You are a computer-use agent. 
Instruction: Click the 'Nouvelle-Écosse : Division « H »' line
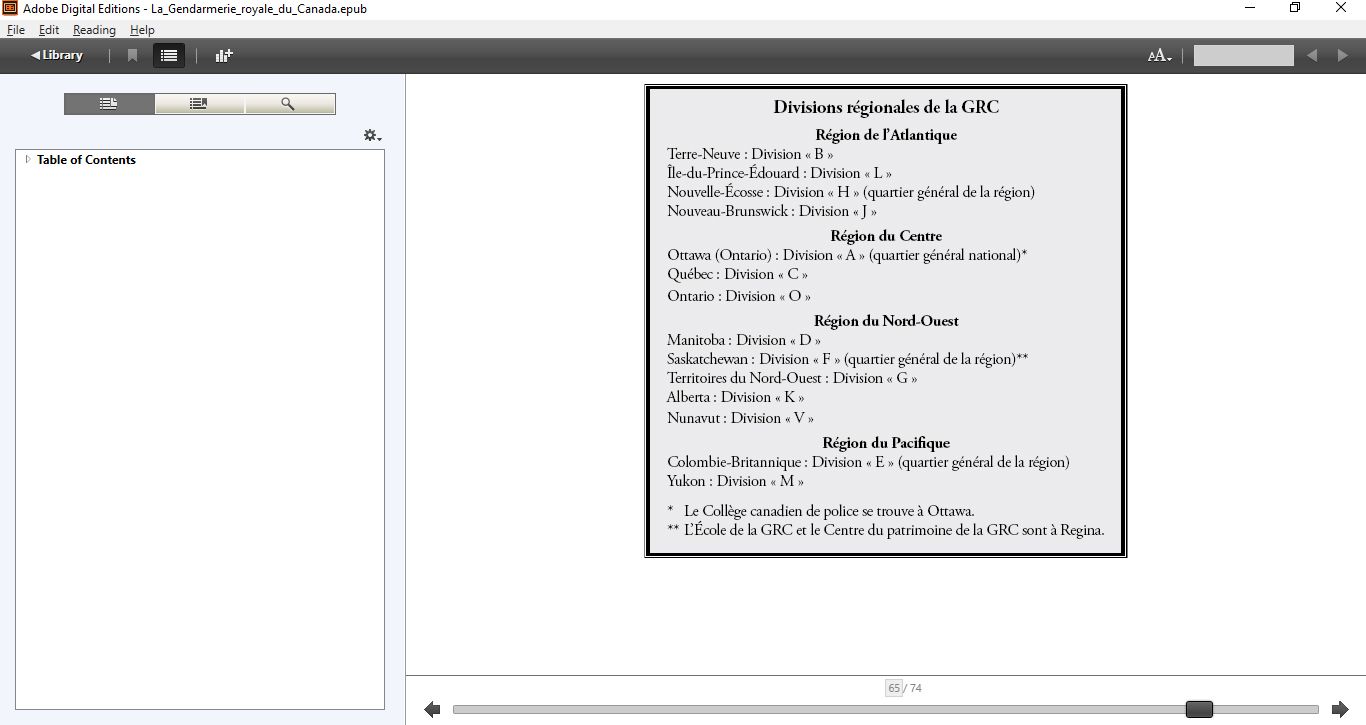click(x=851, y=192)
